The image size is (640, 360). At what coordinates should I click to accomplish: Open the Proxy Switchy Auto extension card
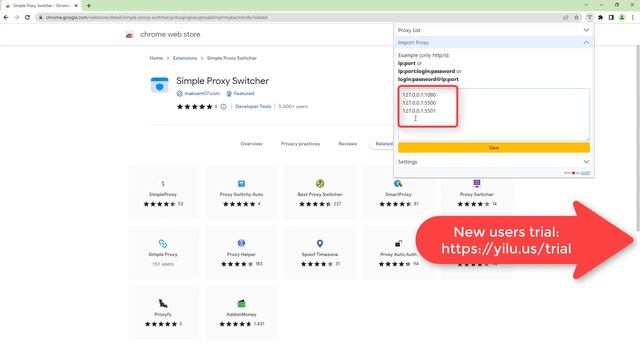241,193
